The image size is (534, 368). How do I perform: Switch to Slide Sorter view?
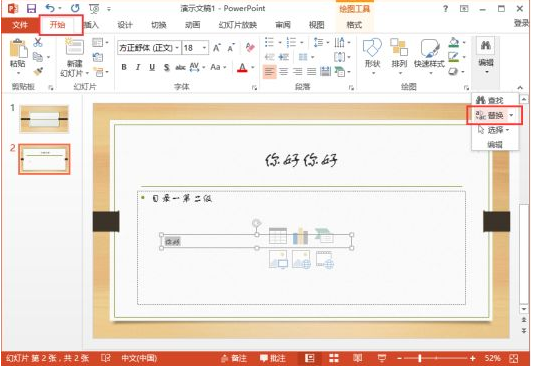[x=334, y=358]
